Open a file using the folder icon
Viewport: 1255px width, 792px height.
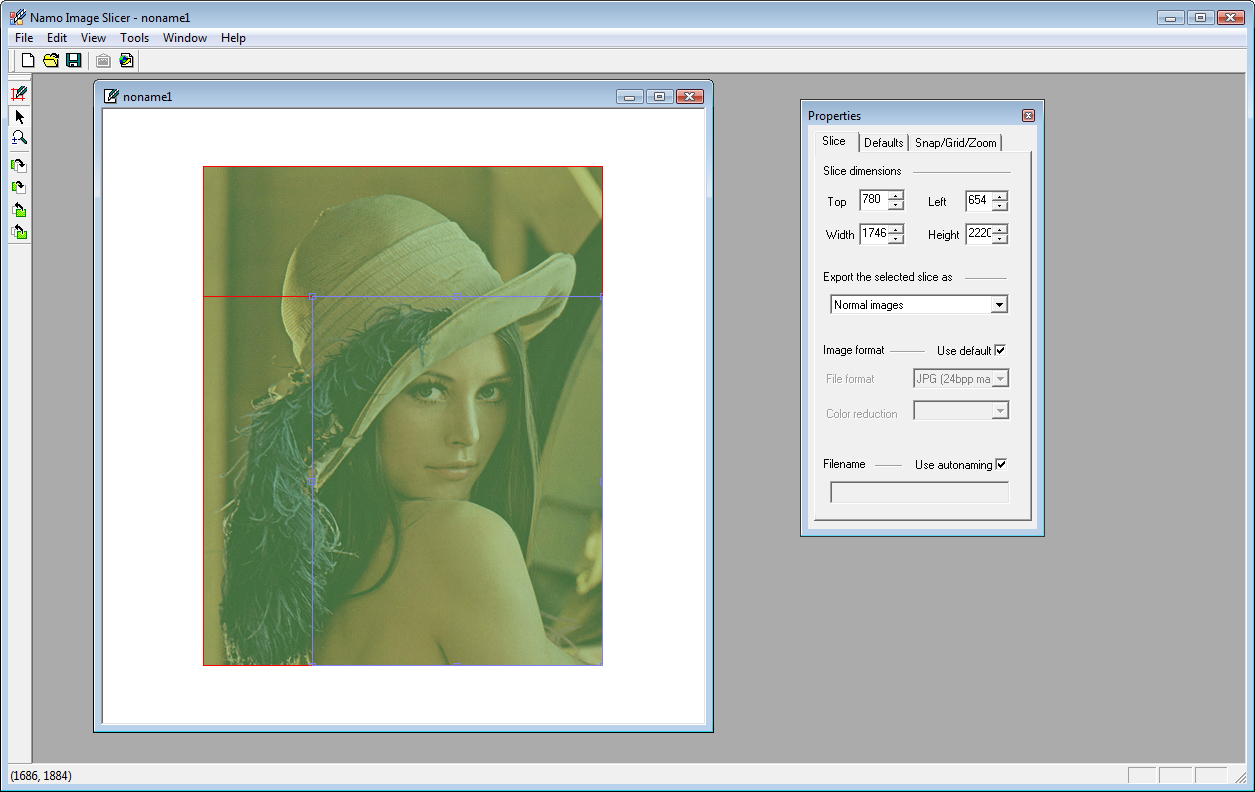tap(51, 60)
